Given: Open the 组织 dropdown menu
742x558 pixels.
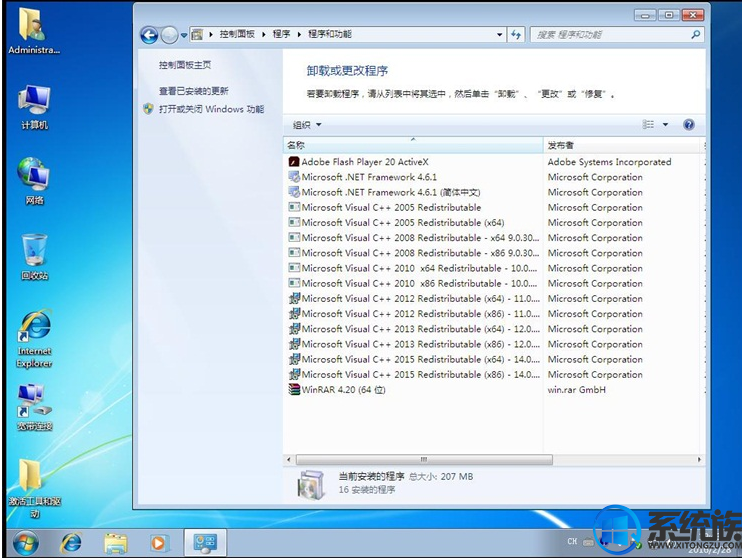Looking at the screenshot, I should point(307,125).
